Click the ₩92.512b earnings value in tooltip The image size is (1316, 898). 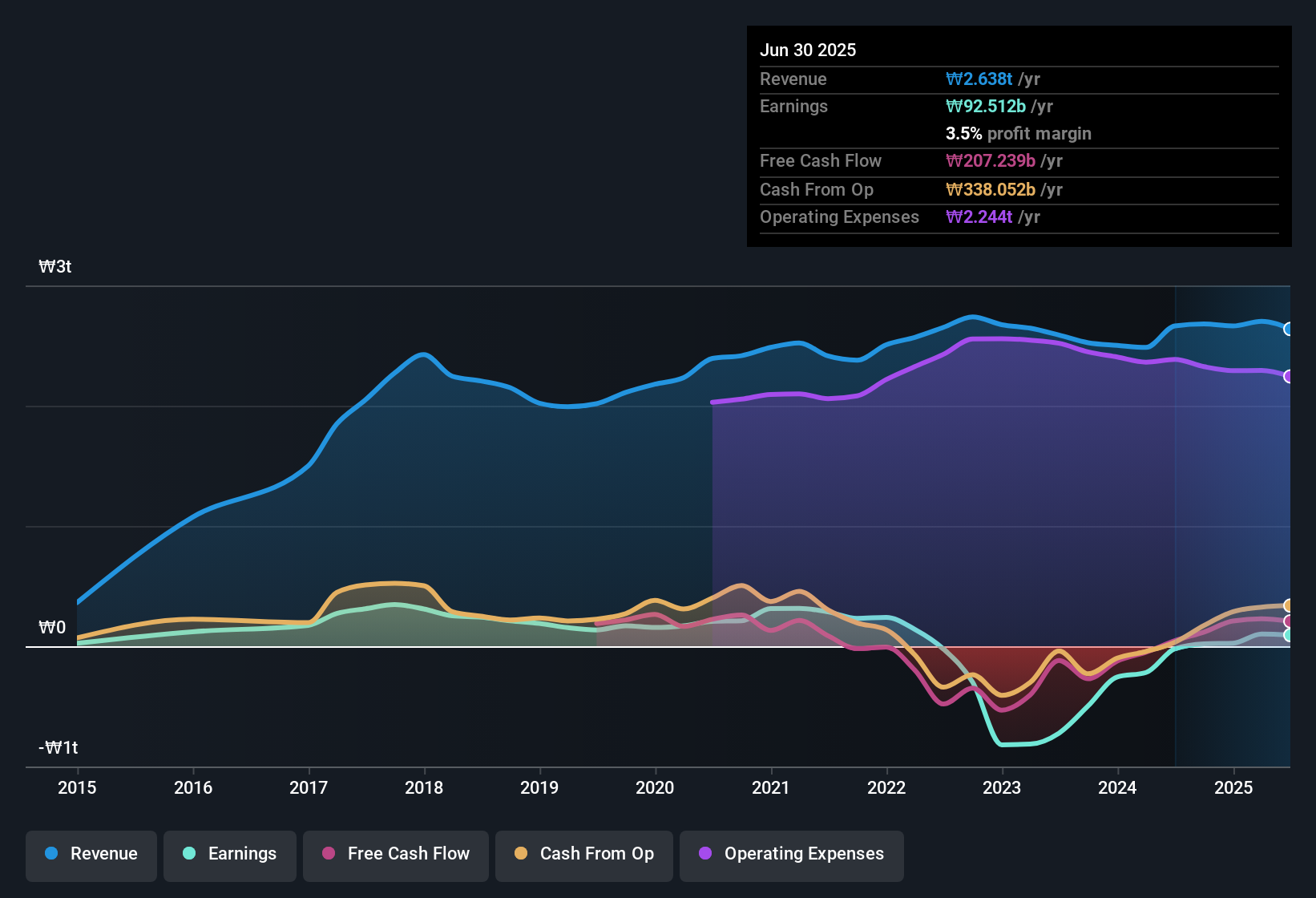pyautogui.click(x=986, y=106)
